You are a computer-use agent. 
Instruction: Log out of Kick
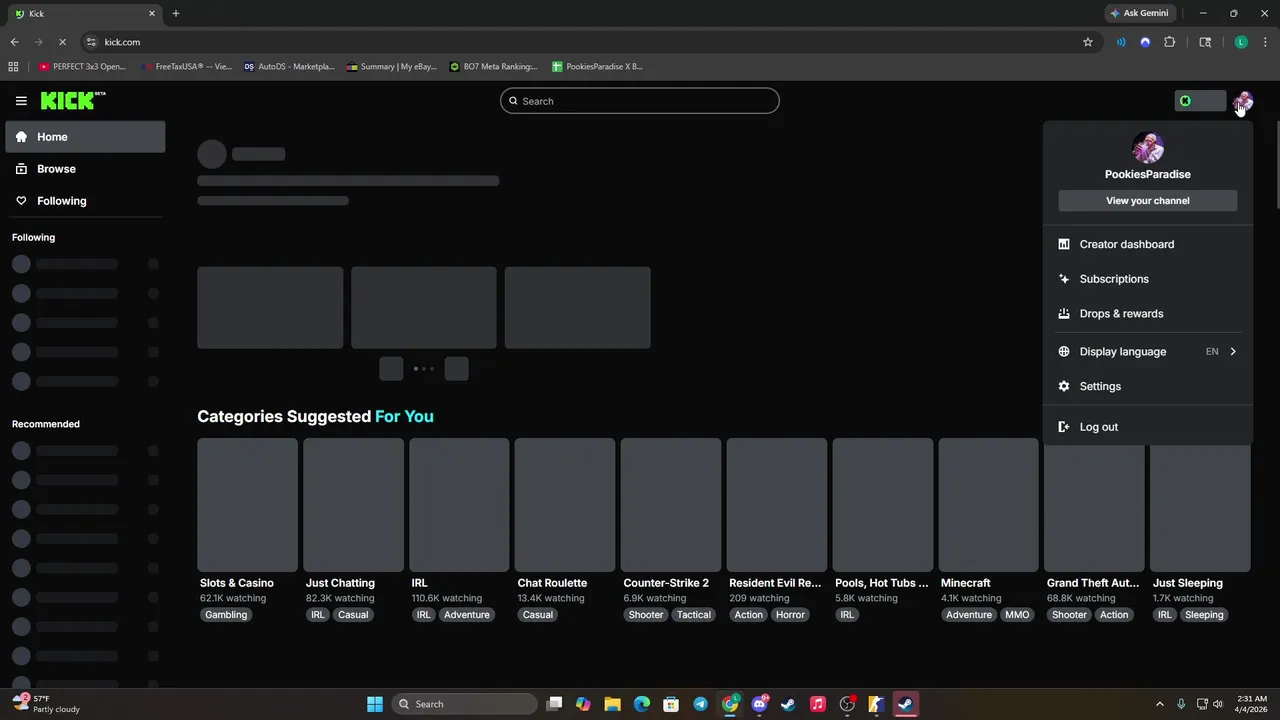click(1148, 427)
